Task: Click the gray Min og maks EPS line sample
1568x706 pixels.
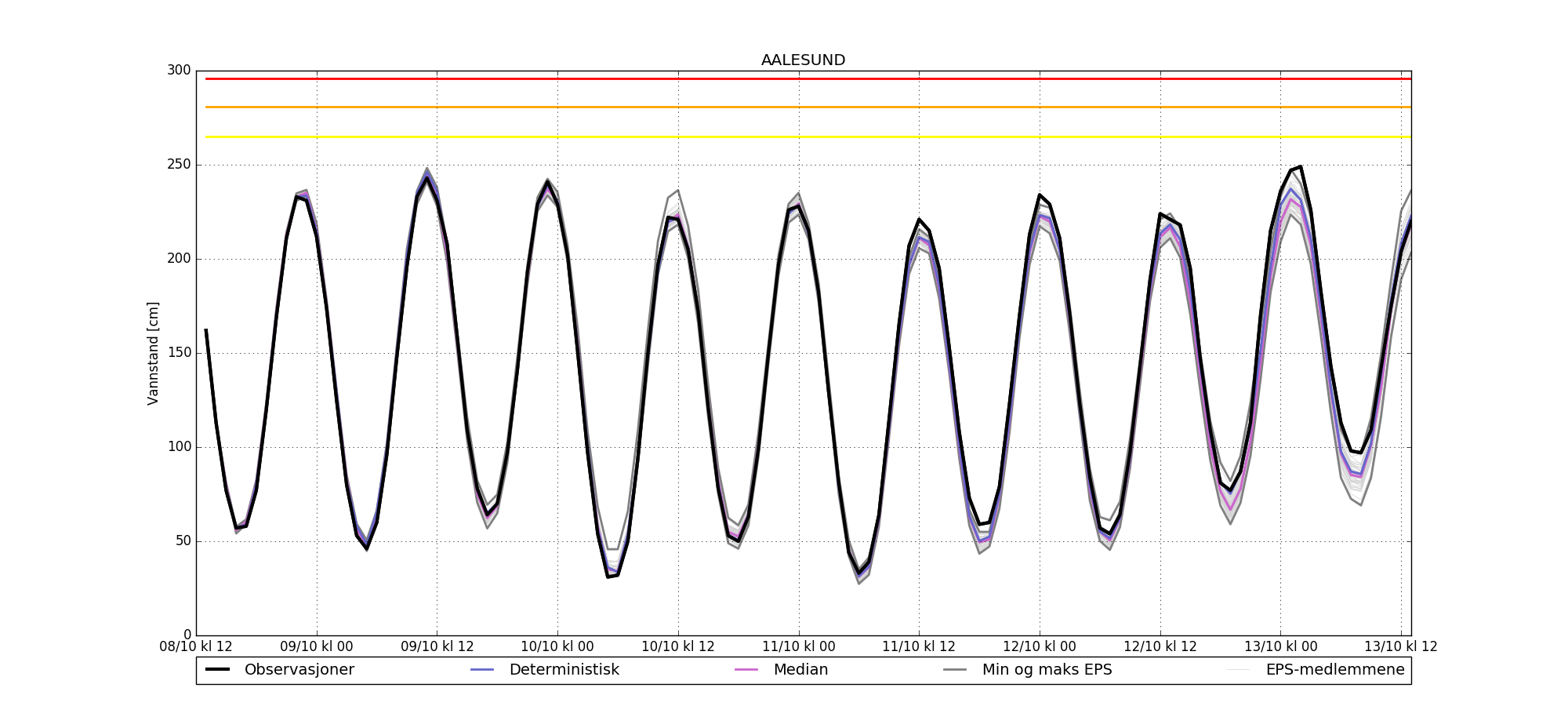Action: (955, 670)
